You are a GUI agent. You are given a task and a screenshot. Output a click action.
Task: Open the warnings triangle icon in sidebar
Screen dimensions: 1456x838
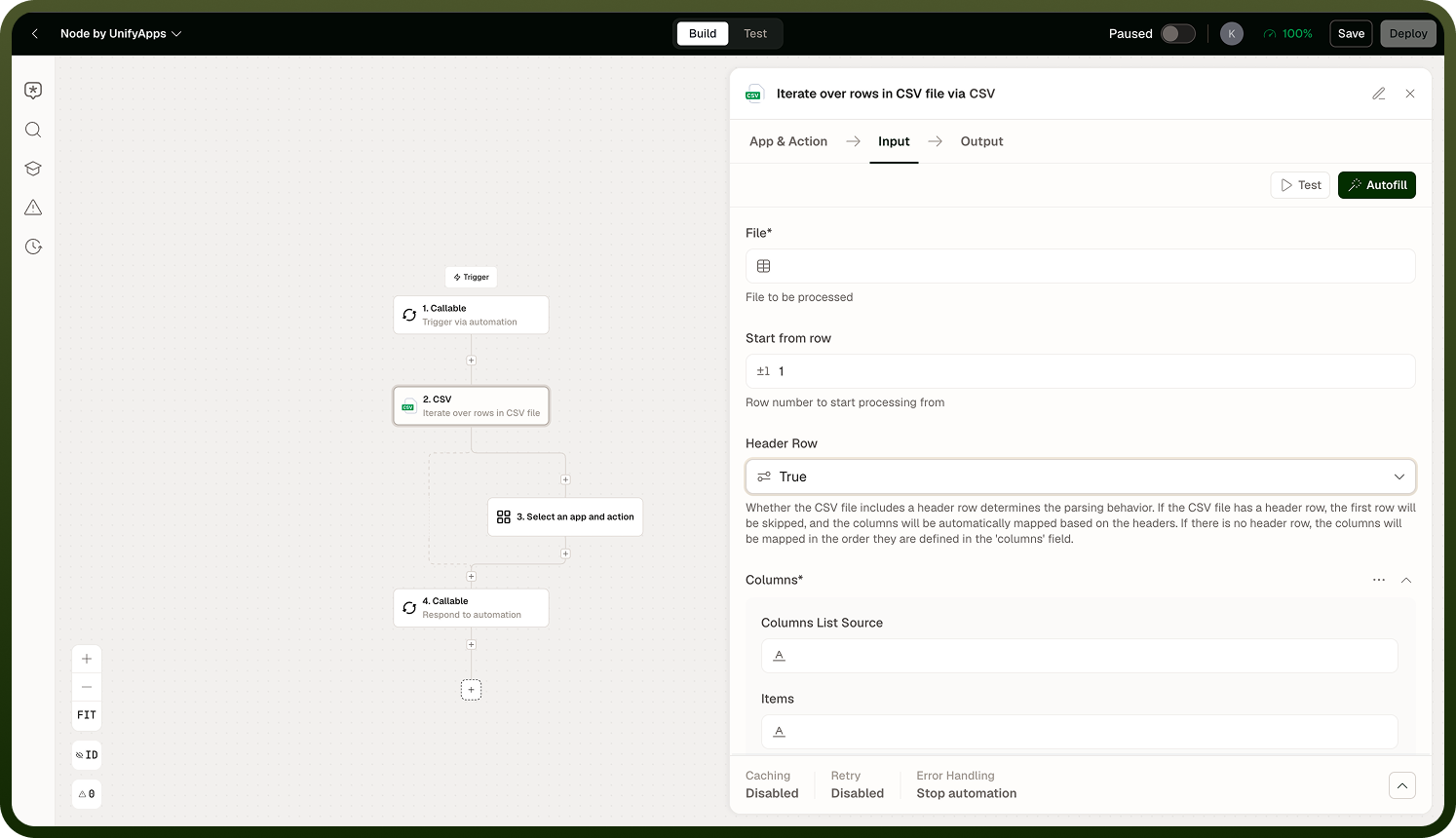pyautogui.click(x=33, y=208)
